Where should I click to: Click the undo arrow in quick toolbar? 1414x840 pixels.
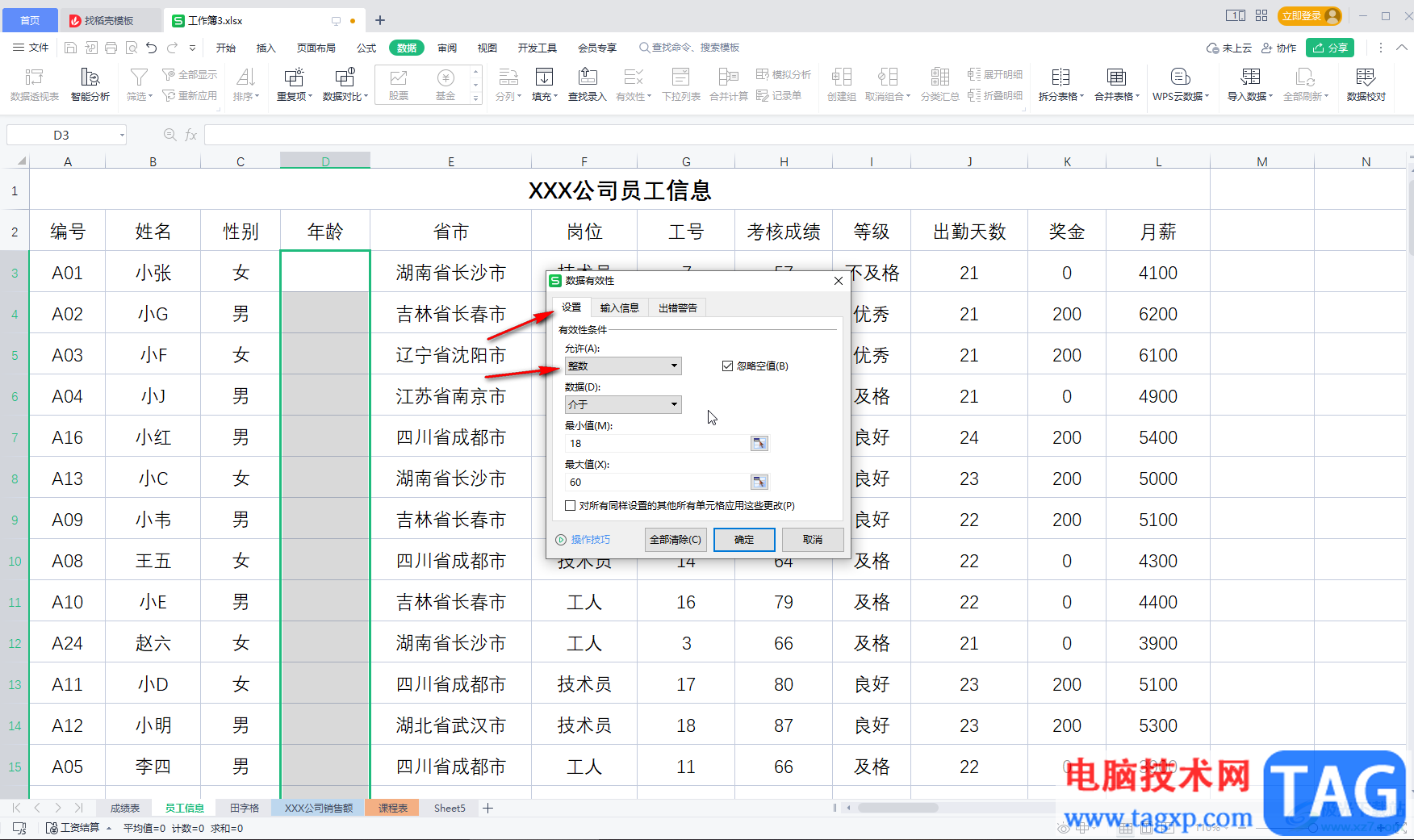(x=151, y=48)
